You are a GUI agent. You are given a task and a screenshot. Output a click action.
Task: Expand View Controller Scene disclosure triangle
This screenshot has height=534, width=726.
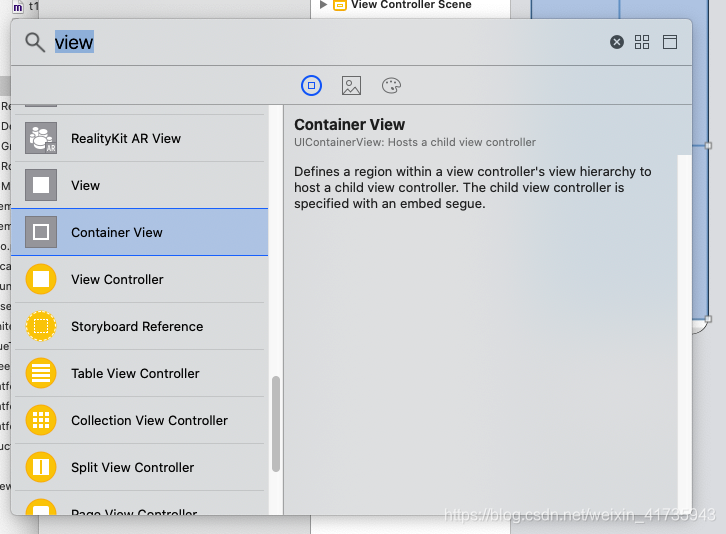click(323, 5)
